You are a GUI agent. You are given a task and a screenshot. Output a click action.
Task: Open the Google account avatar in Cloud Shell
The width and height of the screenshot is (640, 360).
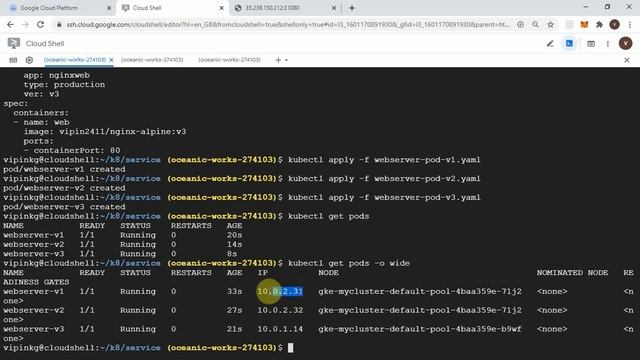(x=625, y=43)
